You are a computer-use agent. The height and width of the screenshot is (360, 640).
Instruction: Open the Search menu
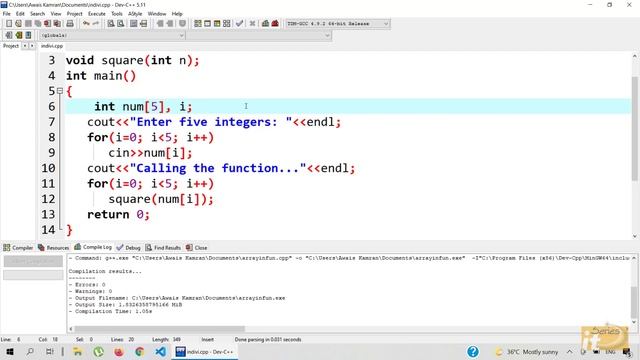pyautogui.click(x=37, y=13)
